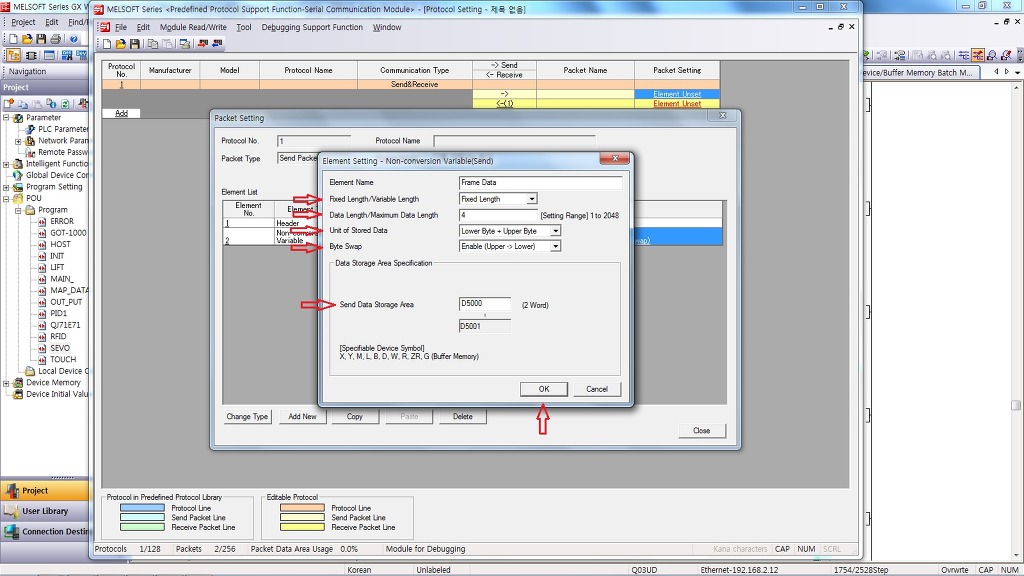Click the Cancel button in Element Setting
This screenshot has height=576, width=1024.
596,389
